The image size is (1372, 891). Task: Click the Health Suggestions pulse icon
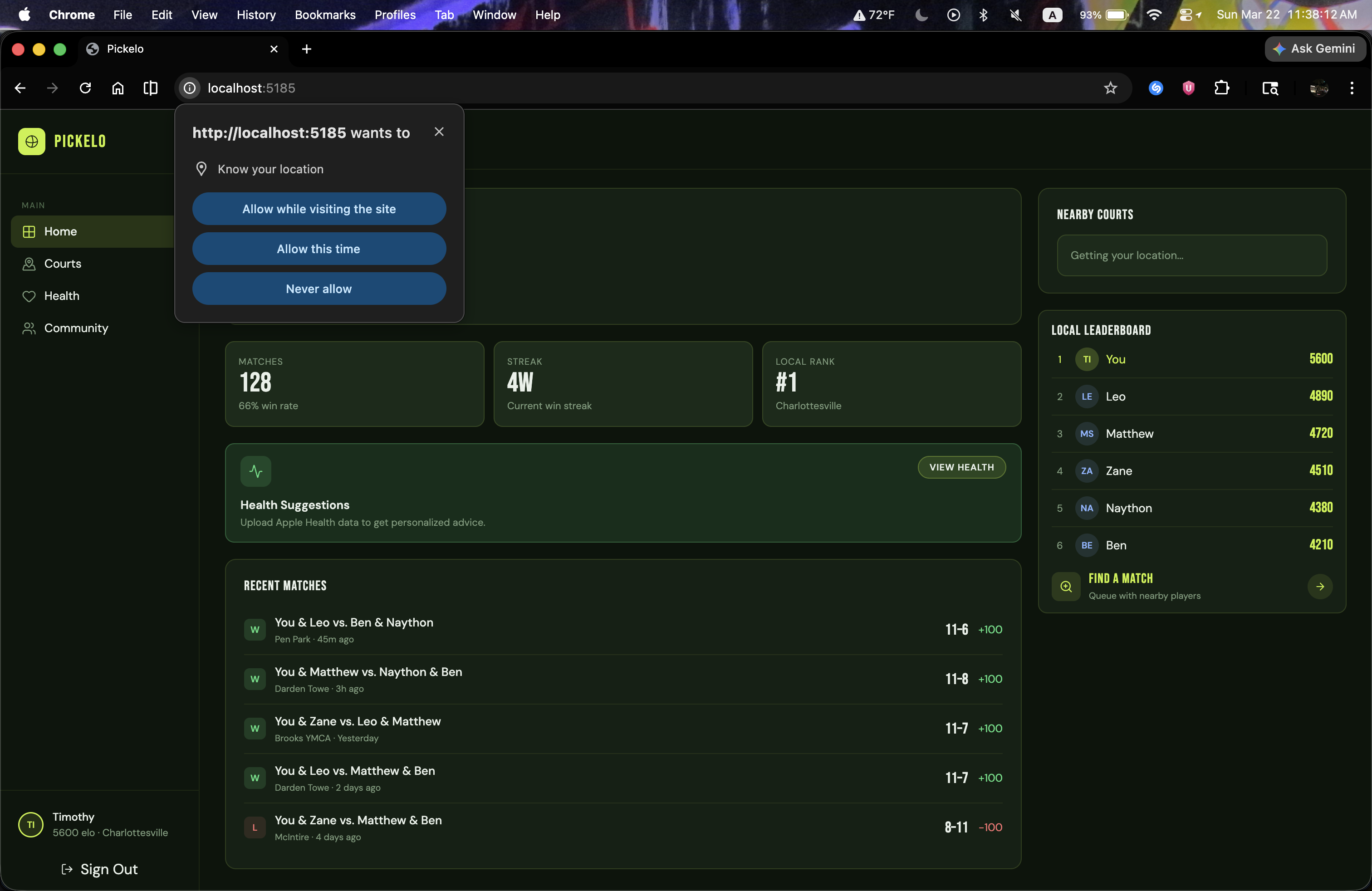(x=255, y=471)
